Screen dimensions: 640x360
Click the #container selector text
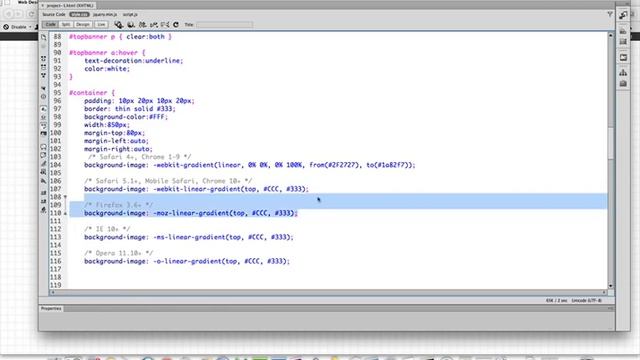tap(88, 93)
